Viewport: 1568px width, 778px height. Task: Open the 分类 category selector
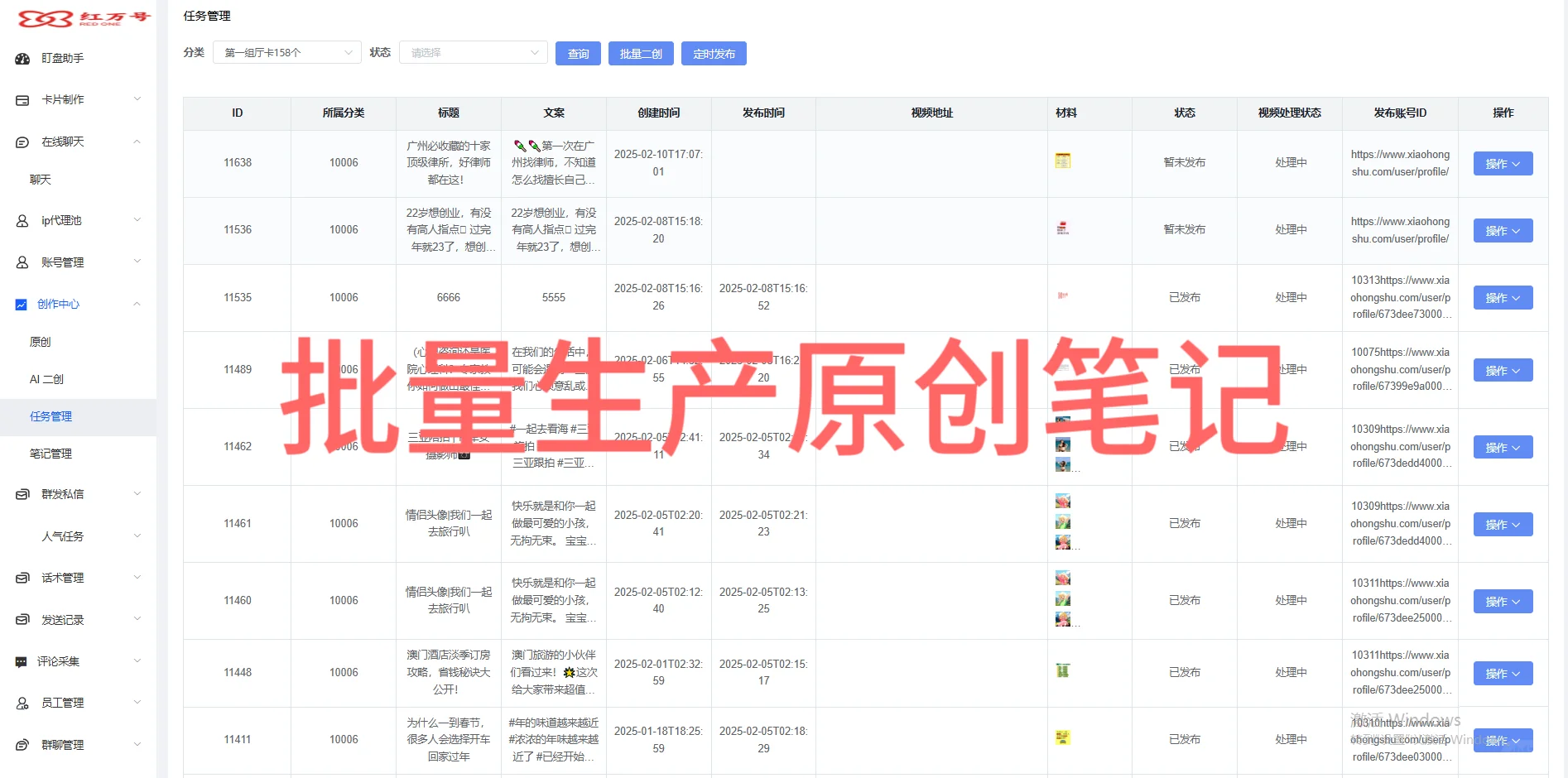click(x=286, y=52)
